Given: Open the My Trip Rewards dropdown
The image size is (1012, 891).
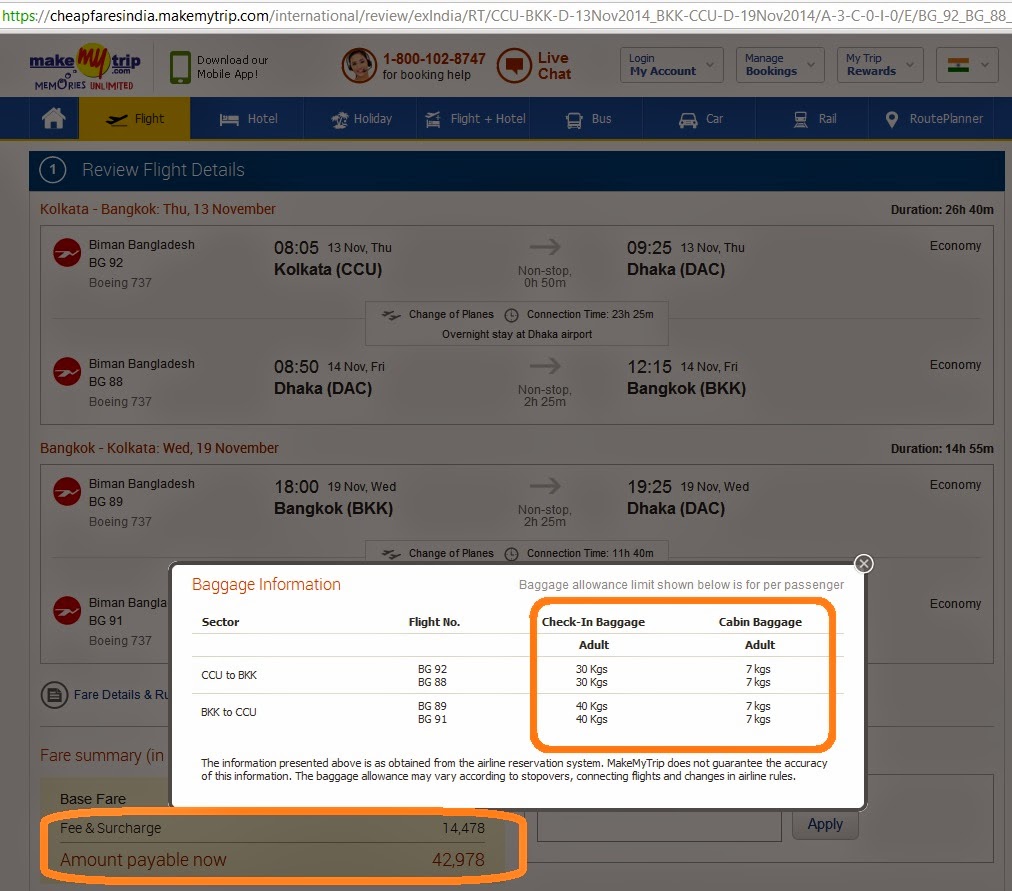Looking at the screenshot, I should click(880, 65).
